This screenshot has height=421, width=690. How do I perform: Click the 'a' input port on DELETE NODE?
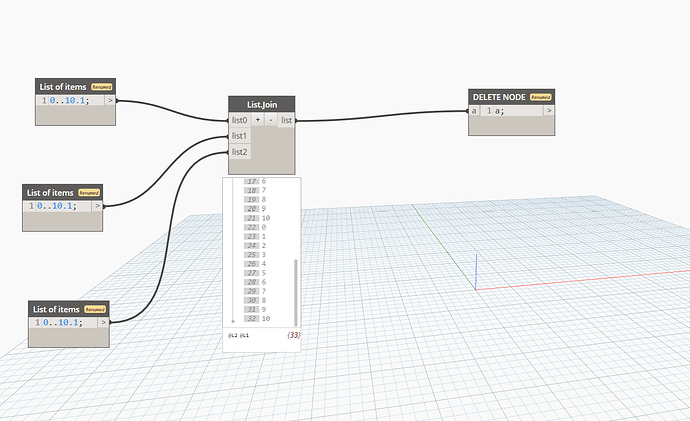[474, 111]
